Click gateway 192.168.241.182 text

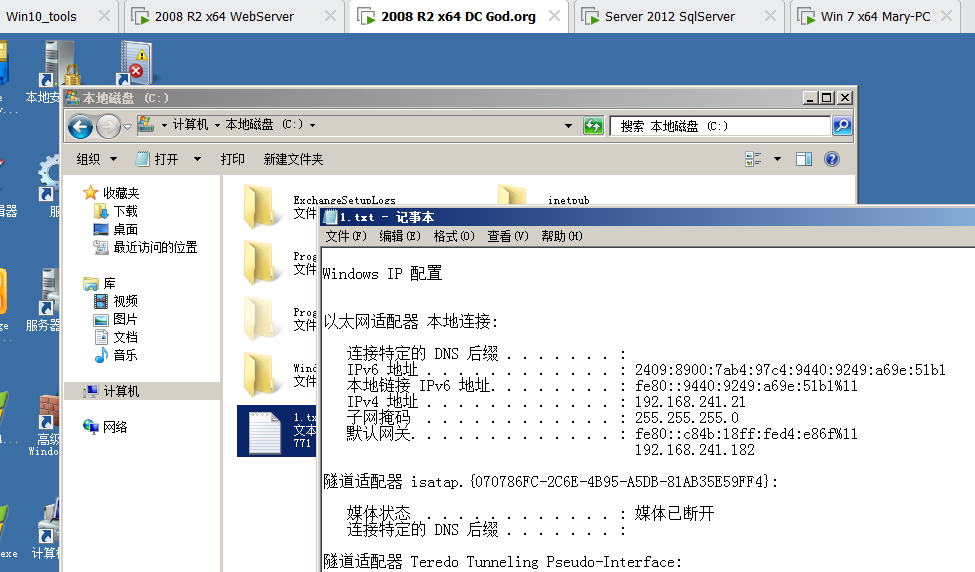694,450
